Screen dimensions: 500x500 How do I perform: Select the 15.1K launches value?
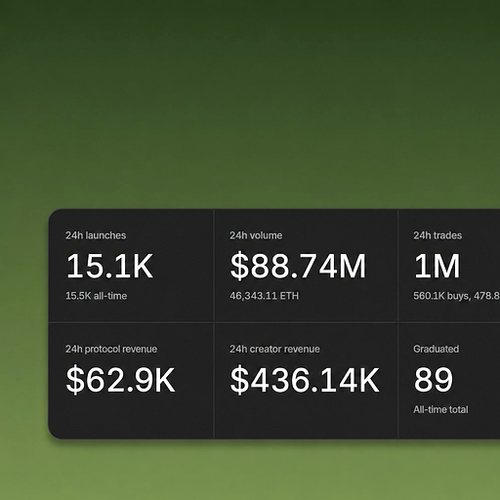pyautogui.click(x=110, y=266)
